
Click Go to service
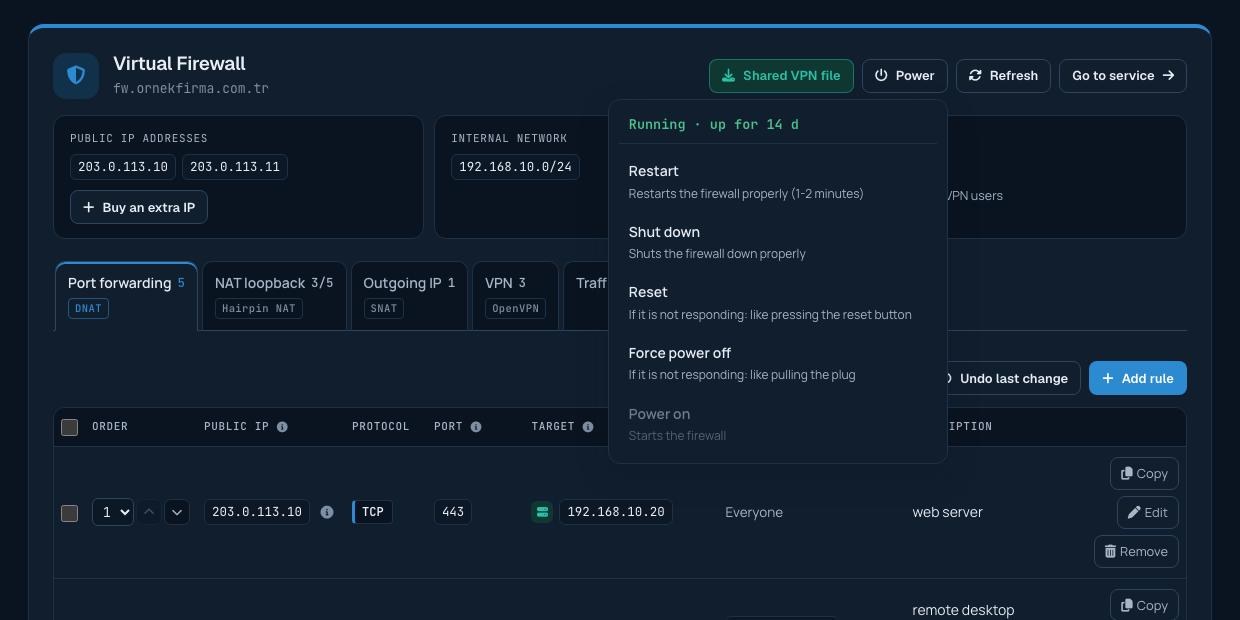pyautogui.click(x=1123, y=76)
